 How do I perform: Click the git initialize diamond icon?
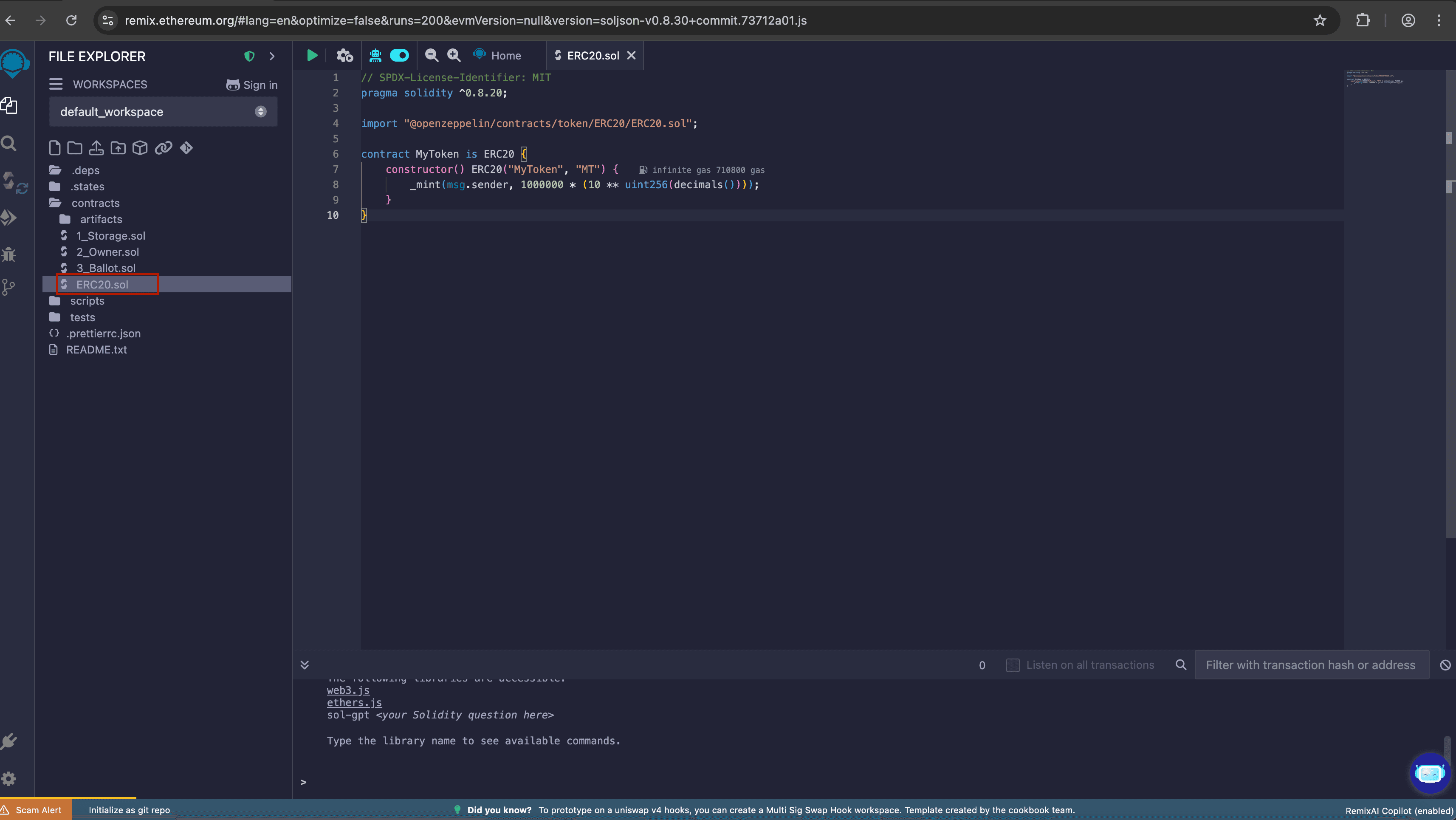coord(186,148)
